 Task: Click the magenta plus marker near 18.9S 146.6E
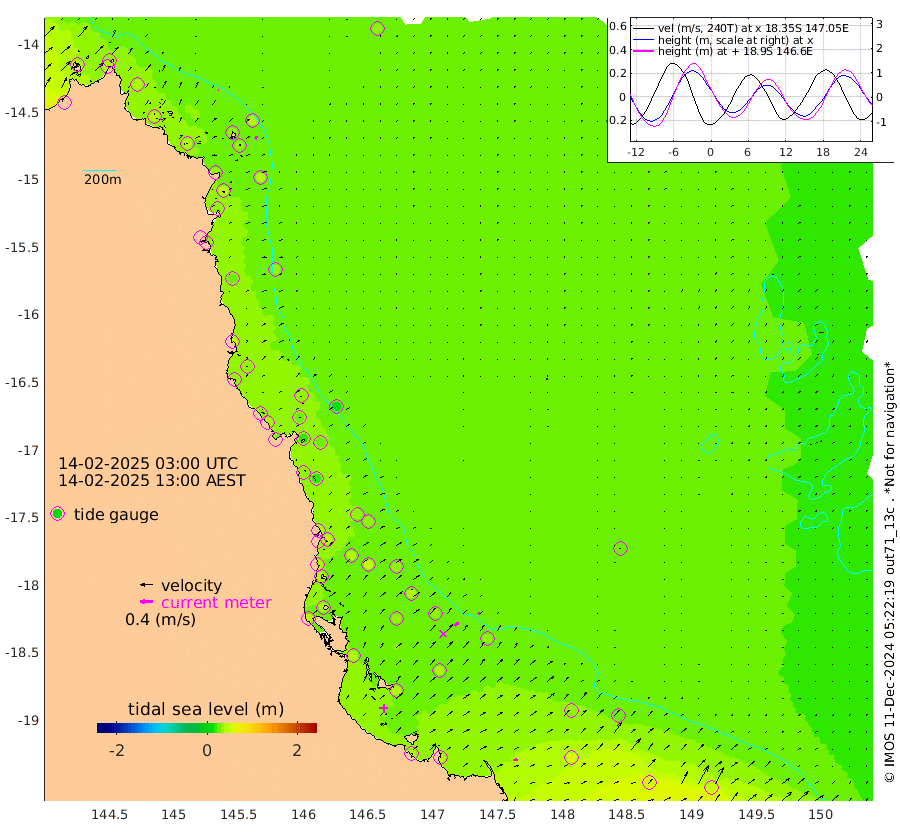[x=383, y=708]
